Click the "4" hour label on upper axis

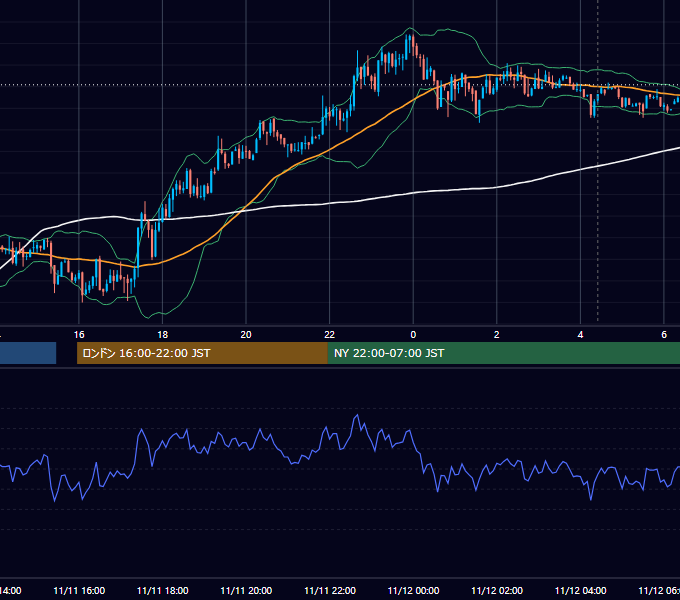[580, 334]
